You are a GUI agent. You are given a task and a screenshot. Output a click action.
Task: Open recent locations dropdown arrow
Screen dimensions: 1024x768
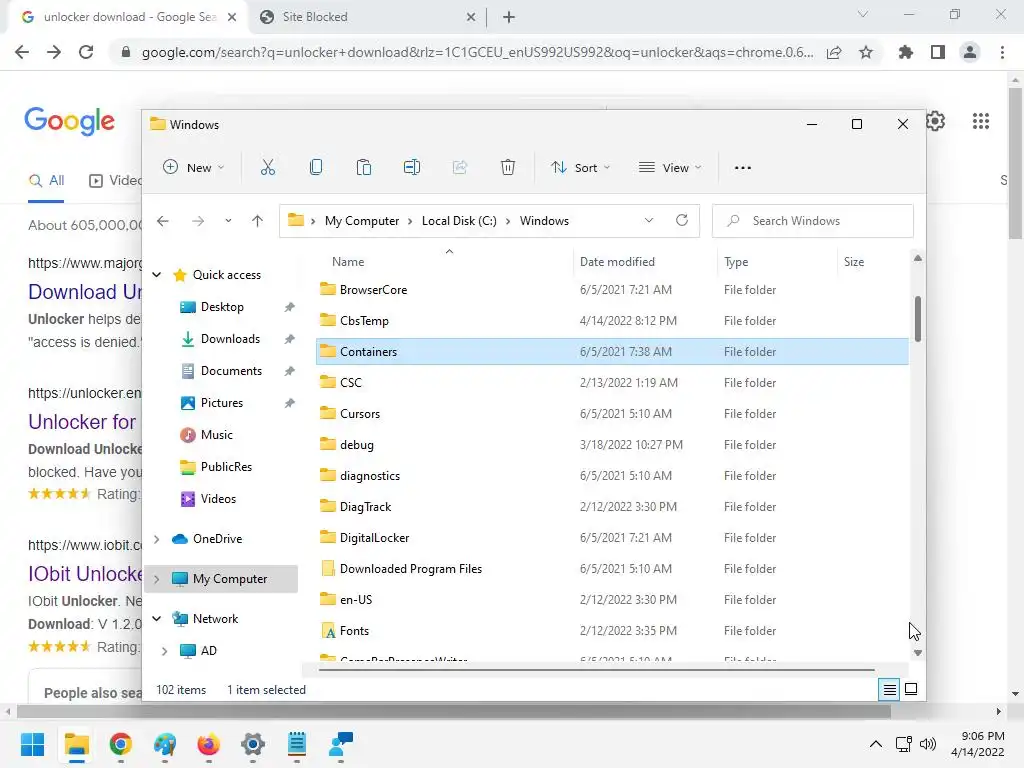228,221
